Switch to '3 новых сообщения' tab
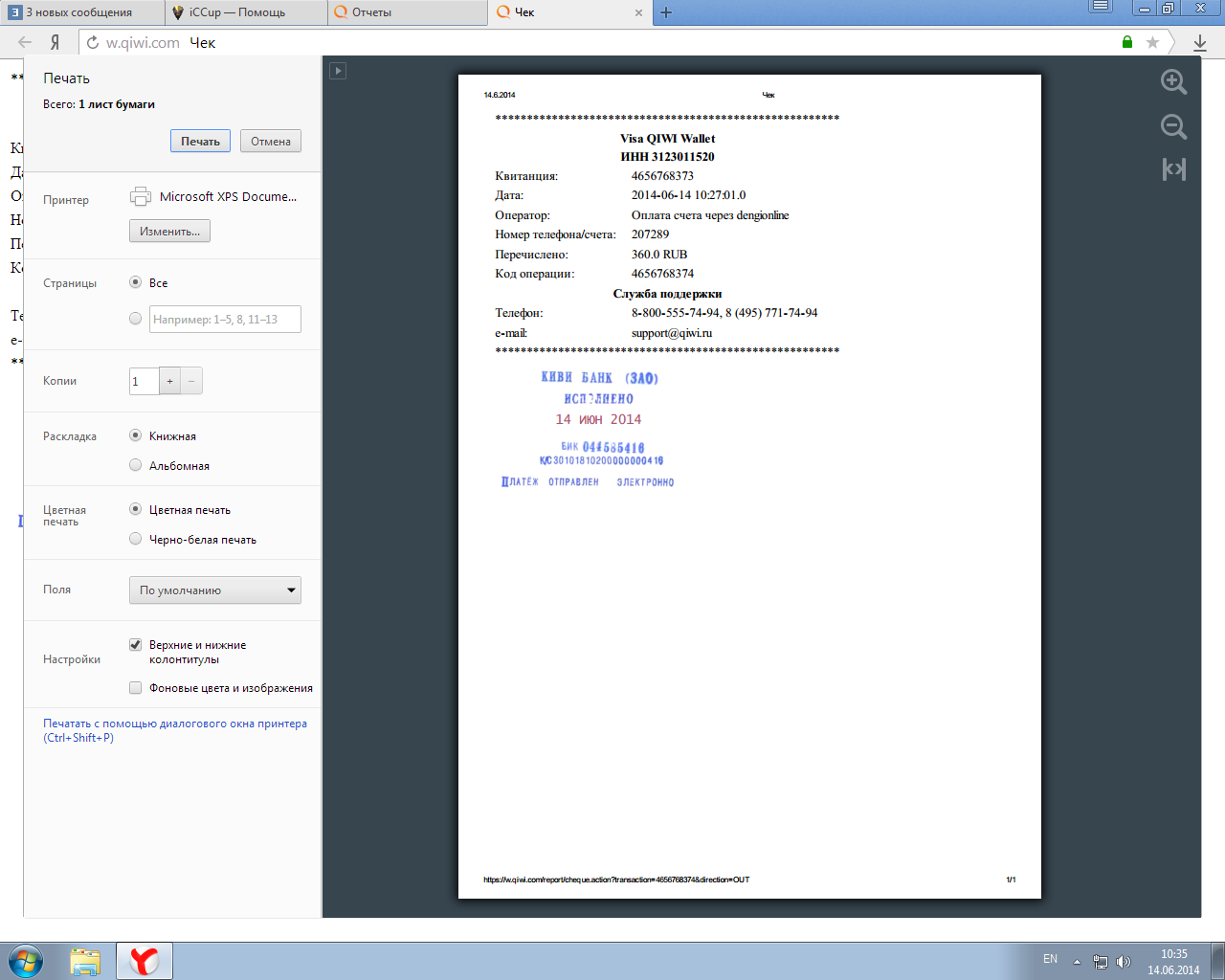Screen dimensions: 1225x980 [x=80, y=12]
